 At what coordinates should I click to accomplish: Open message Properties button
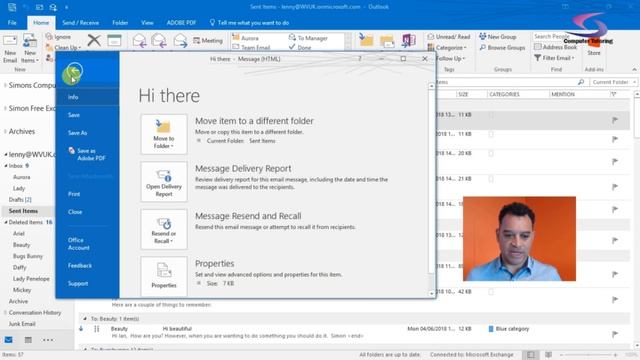164,276
